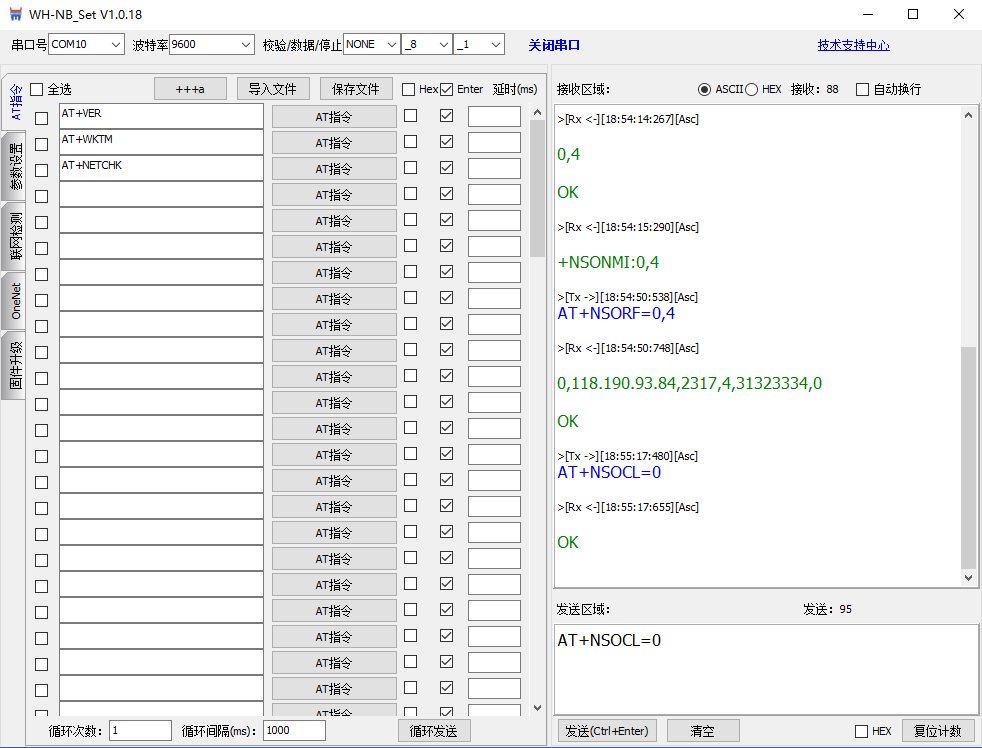Check the 全选 select-all checkbox

point(37,90)
